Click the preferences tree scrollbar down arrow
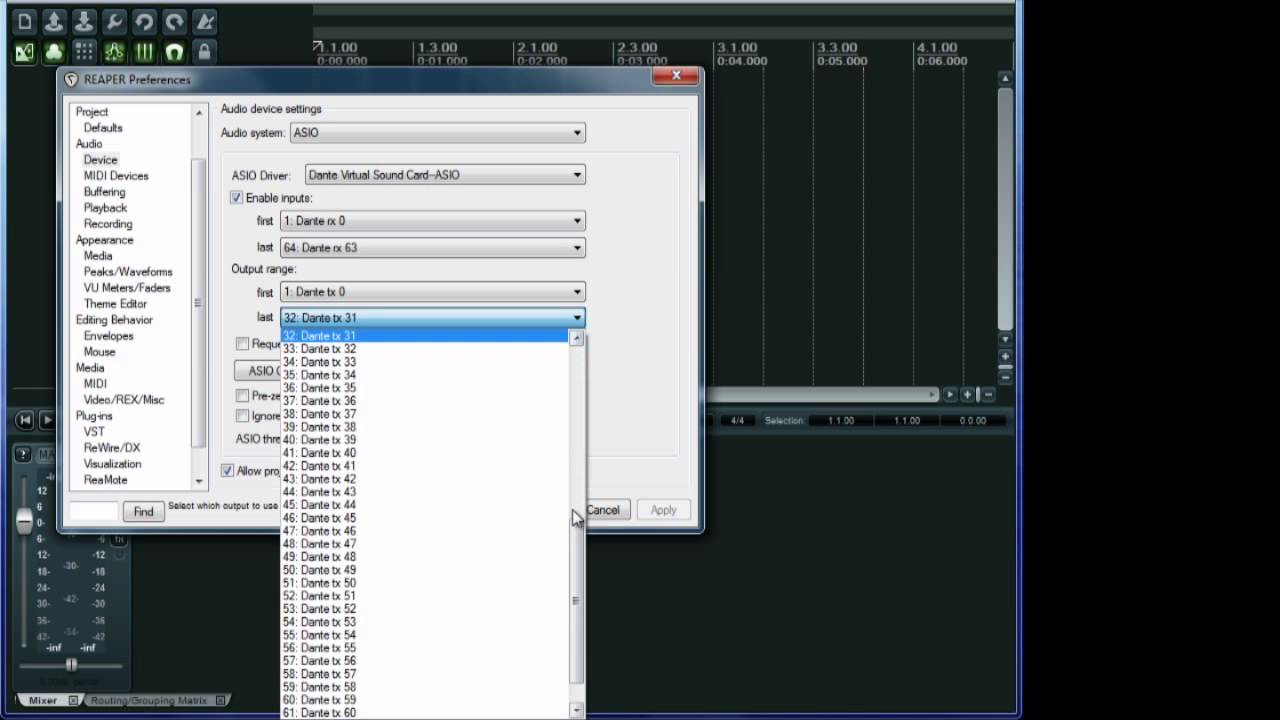1280x720 pixels. pos(199,481)
